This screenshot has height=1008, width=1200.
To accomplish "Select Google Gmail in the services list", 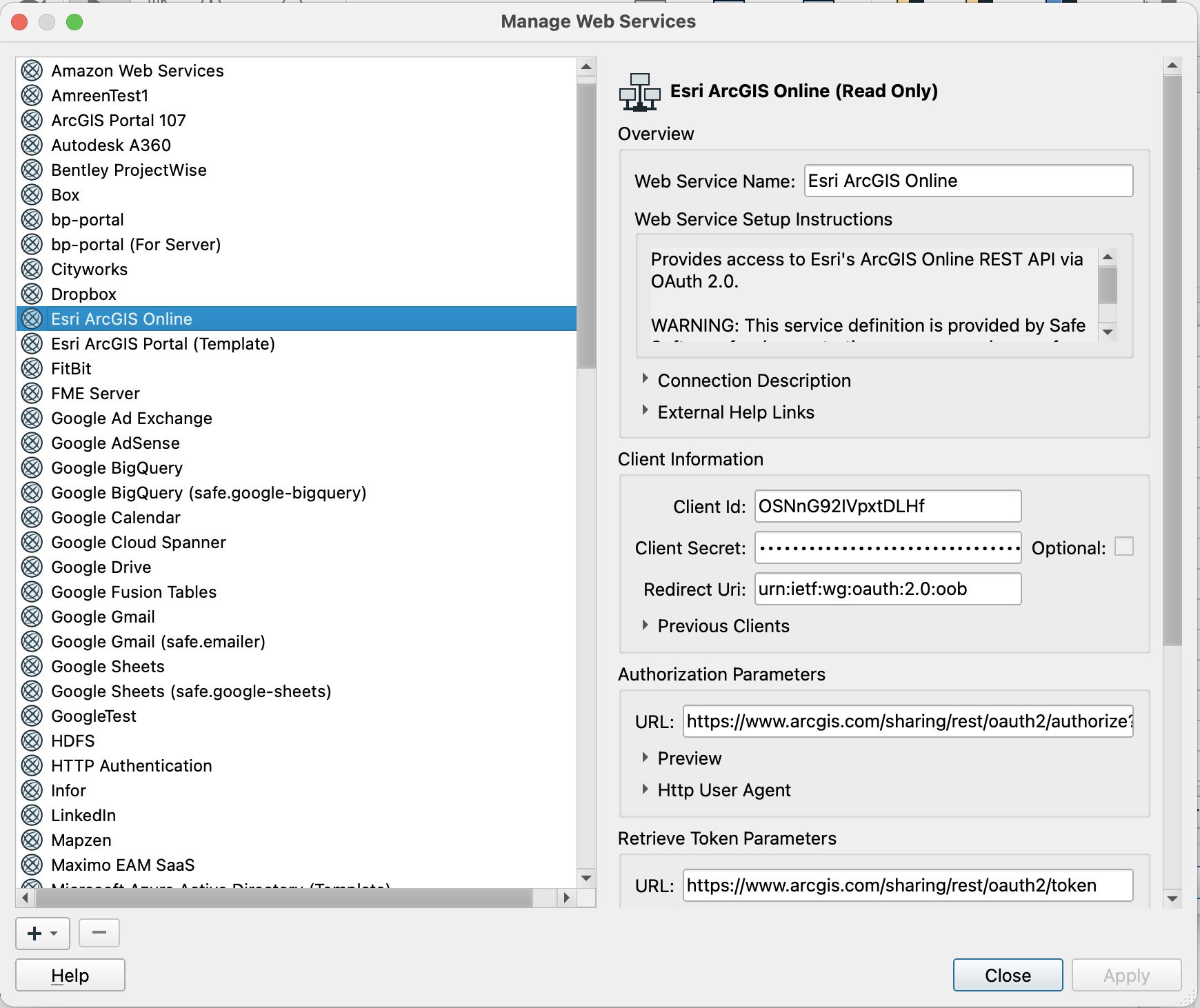I will pyautogui.click(x=297, y=616).
